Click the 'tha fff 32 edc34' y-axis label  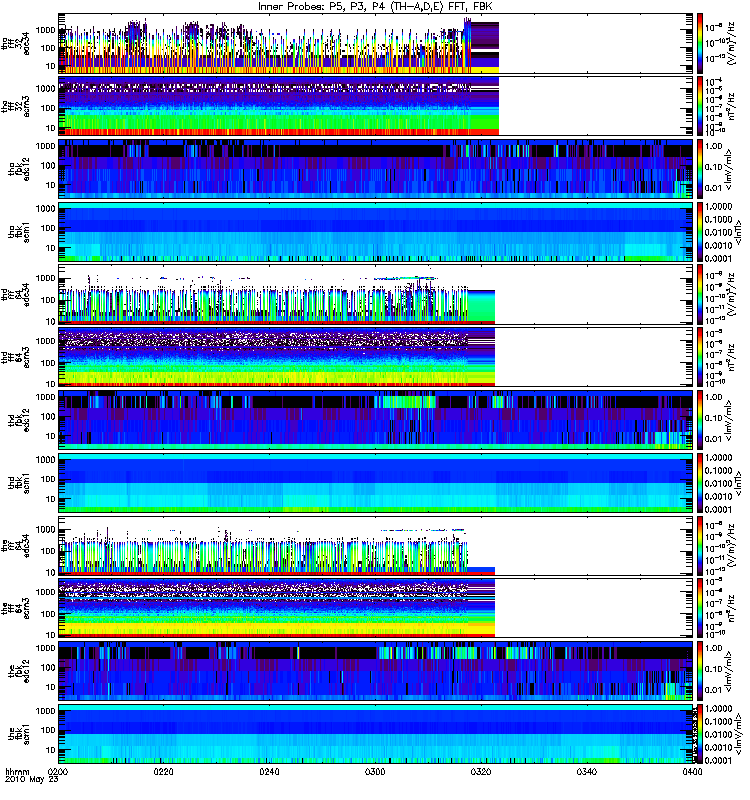15,43
